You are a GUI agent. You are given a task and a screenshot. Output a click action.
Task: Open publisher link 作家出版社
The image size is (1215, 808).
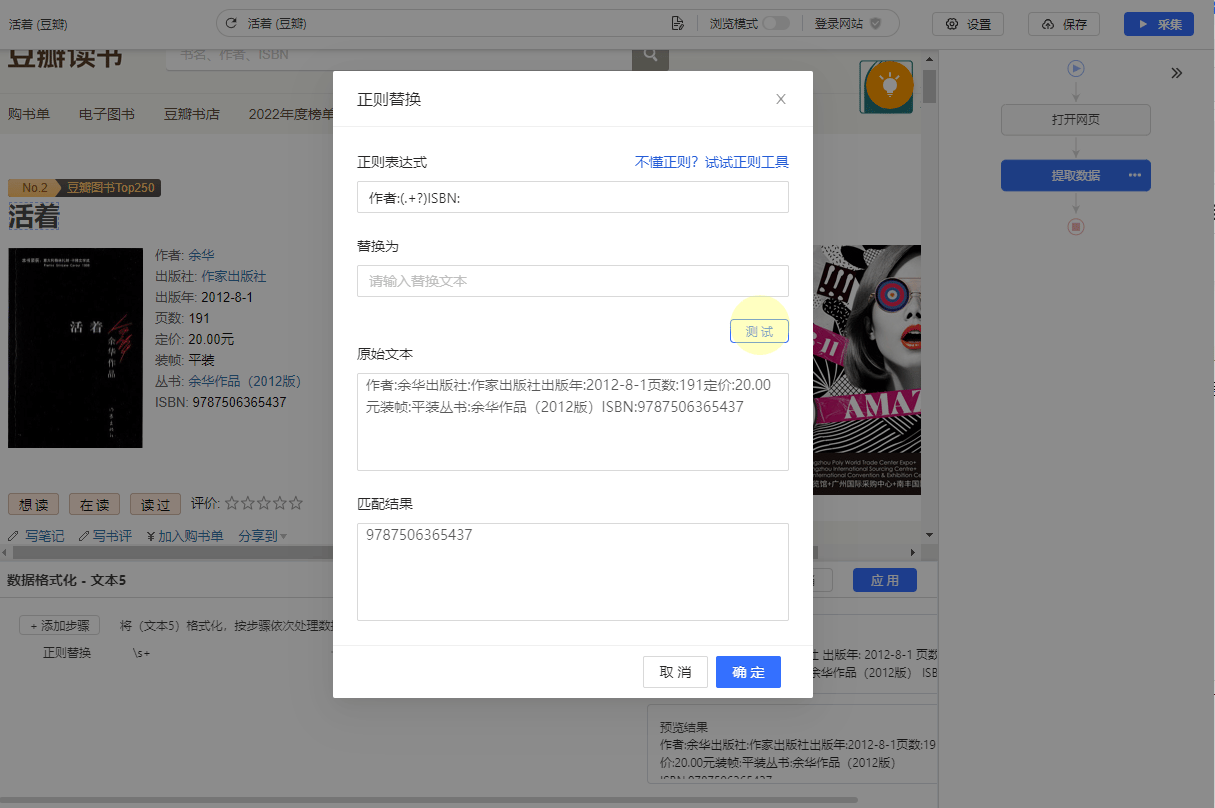tap(234, 276)
